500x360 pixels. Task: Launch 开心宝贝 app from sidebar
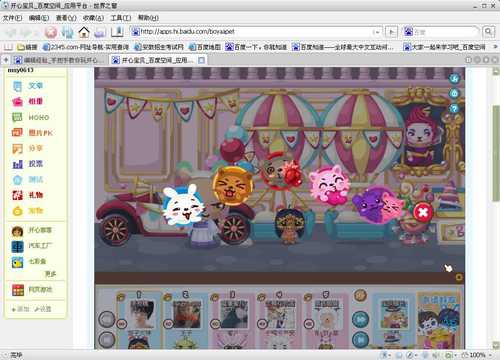tap(32, 230)
